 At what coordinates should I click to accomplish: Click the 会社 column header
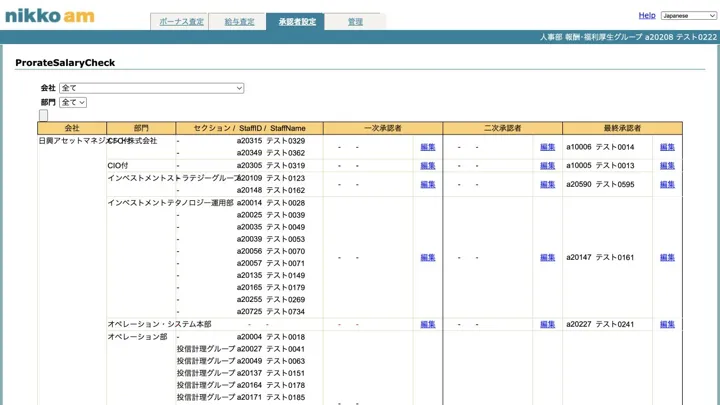coord(72,128)
